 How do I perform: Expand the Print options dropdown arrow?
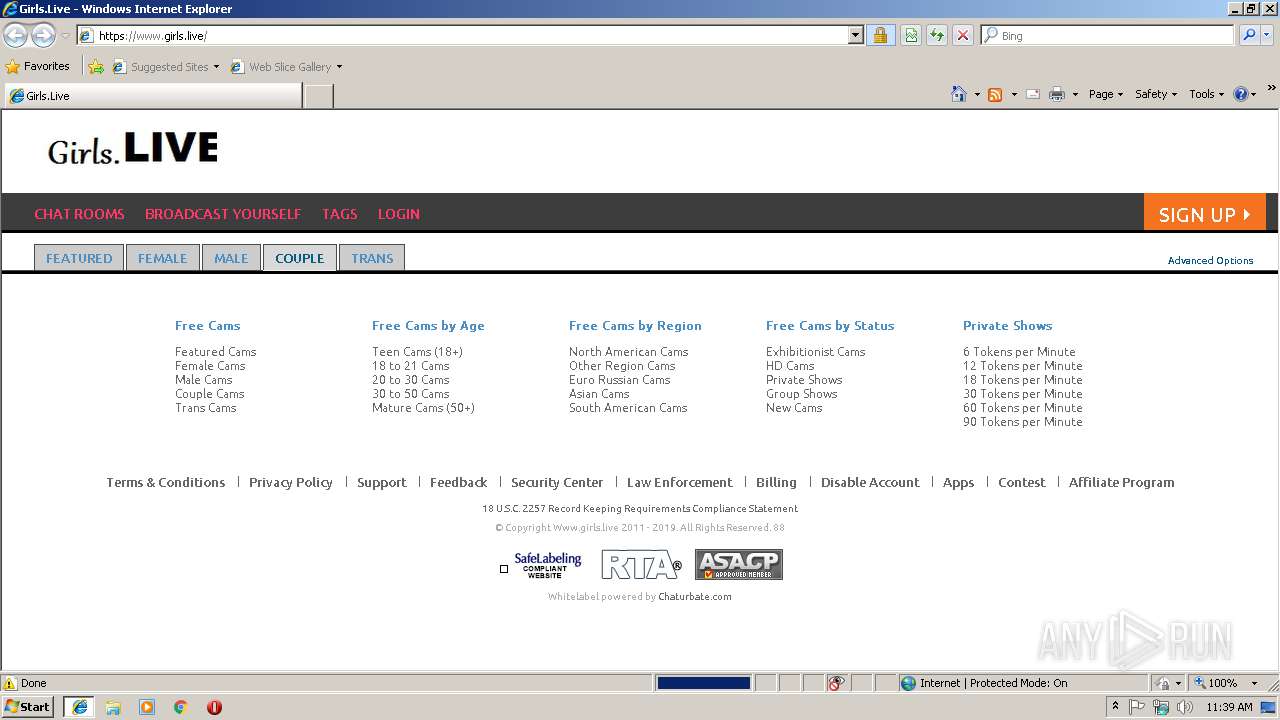(1075, 94)
